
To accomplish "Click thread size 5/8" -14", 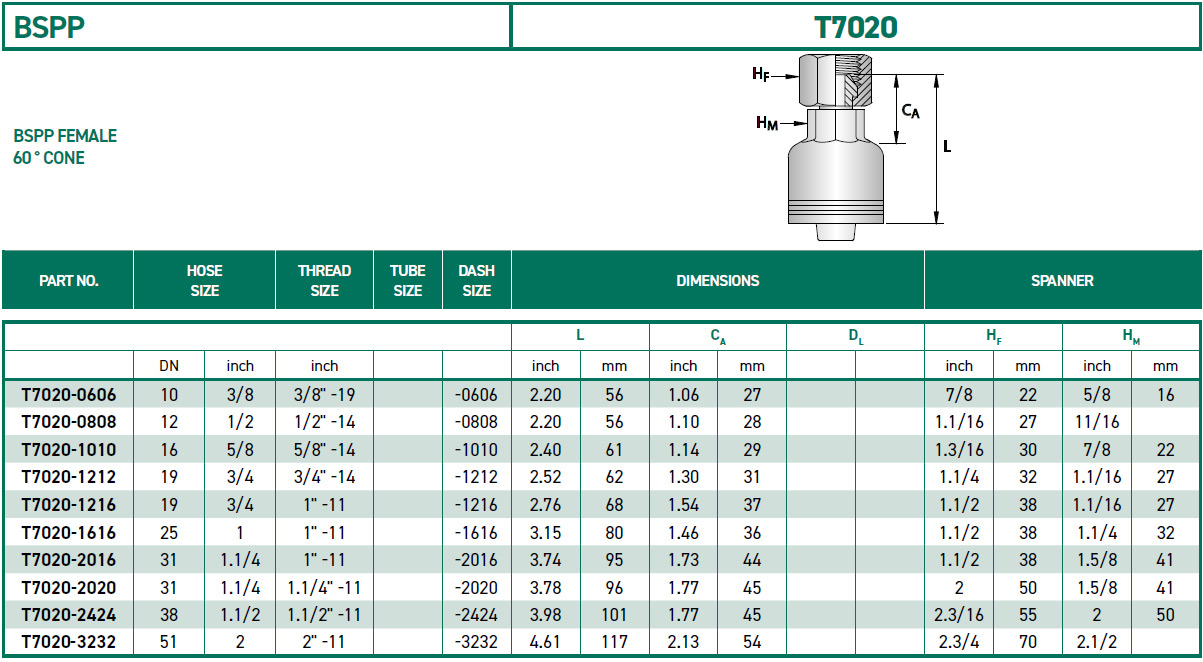I will 325,450.
